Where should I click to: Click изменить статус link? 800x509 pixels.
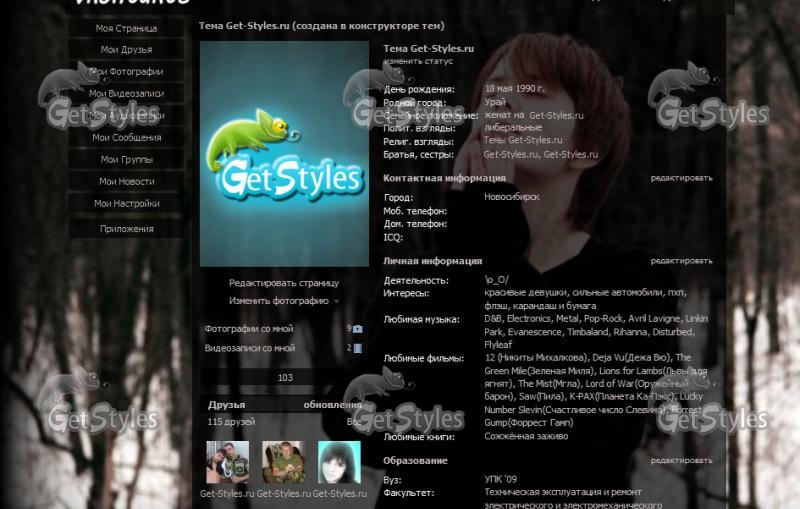pos(418,61)
